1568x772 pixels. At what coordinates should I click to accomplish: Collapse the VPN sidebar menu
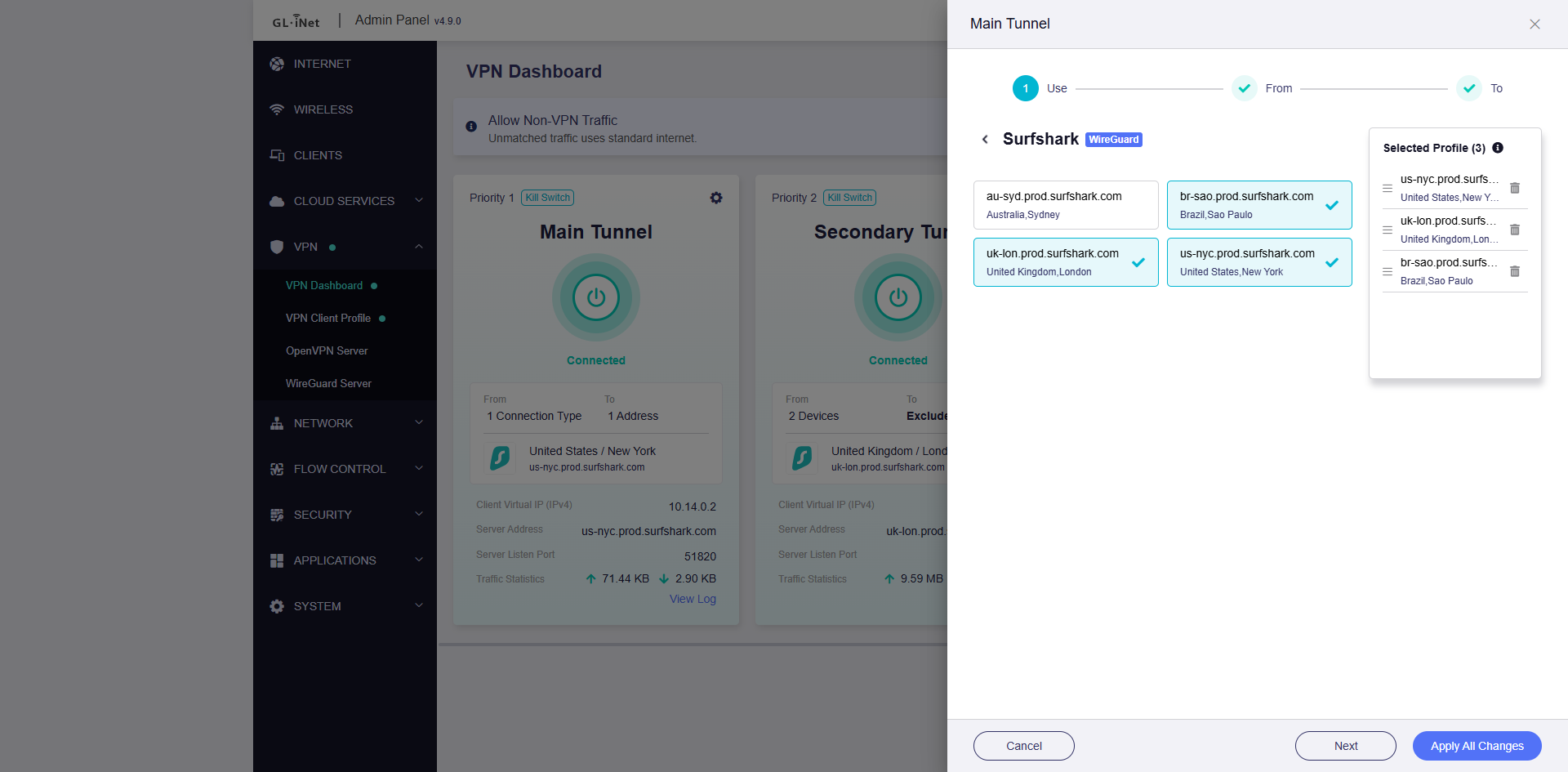345,247
